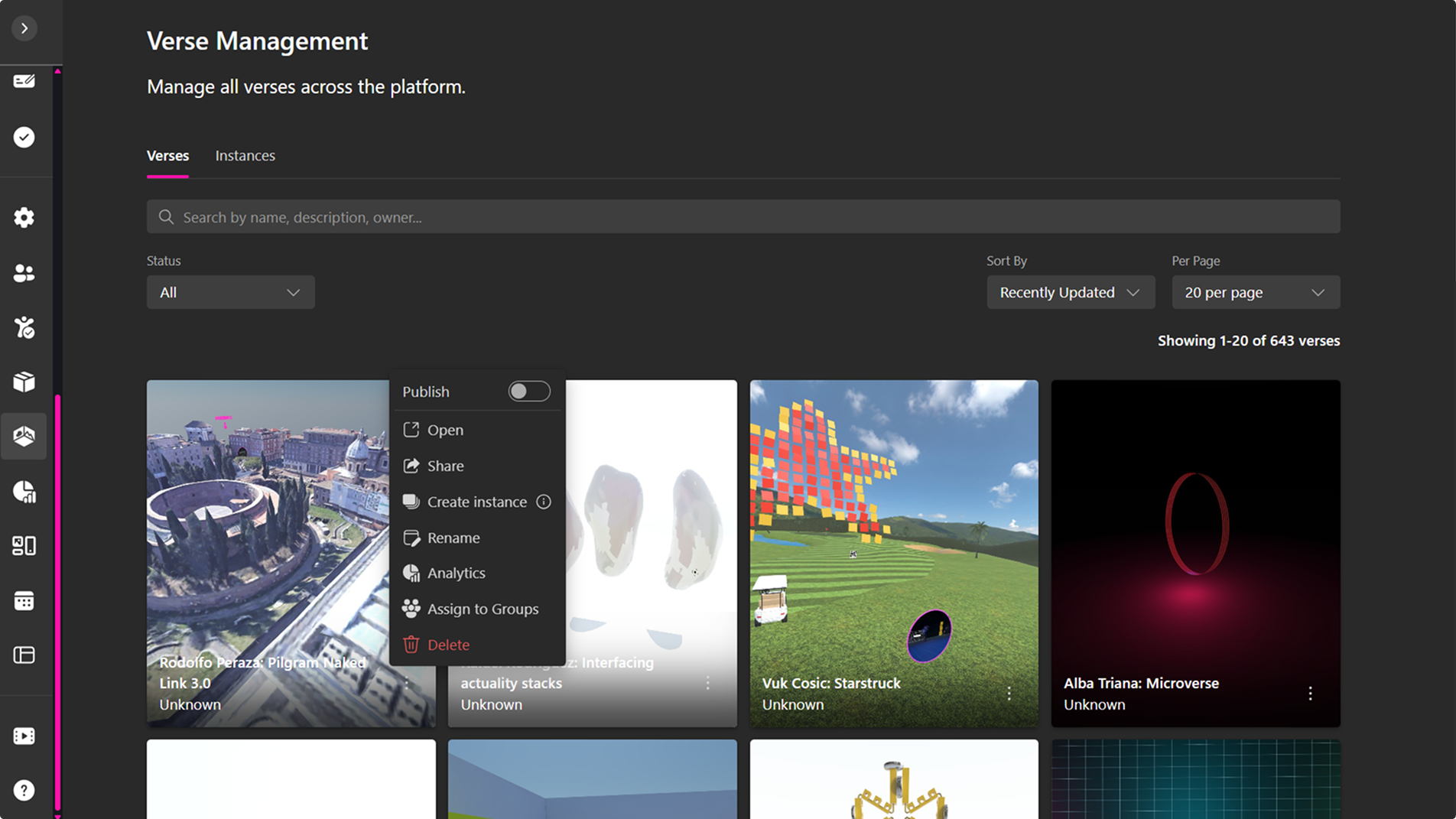This screenshot has height=819, width=1456.
Task: Open the Status filter dropdown
Action: pyautogui.click(x=230, y=292)
